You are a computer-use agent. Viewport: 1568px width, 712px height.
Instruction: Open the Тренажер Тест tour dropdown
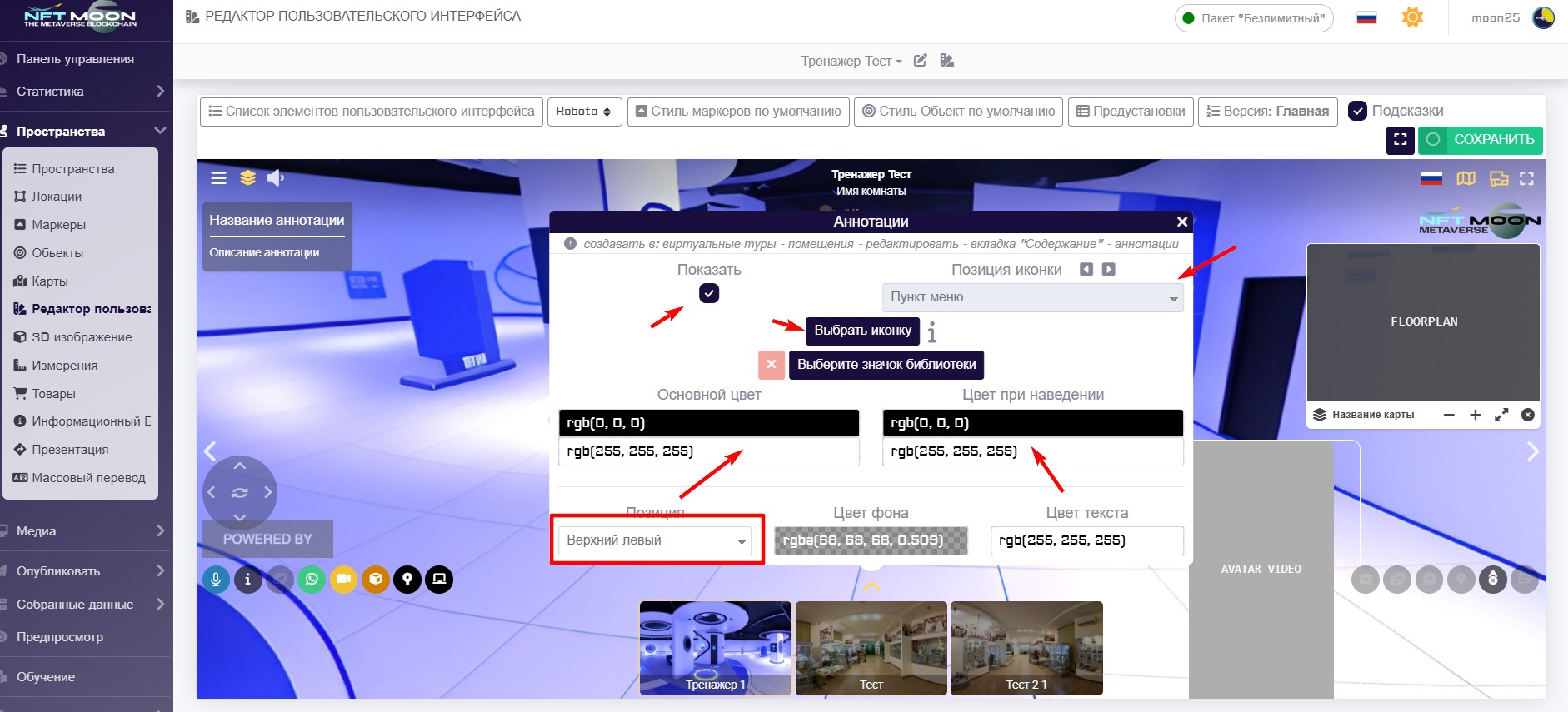[851, 61]
